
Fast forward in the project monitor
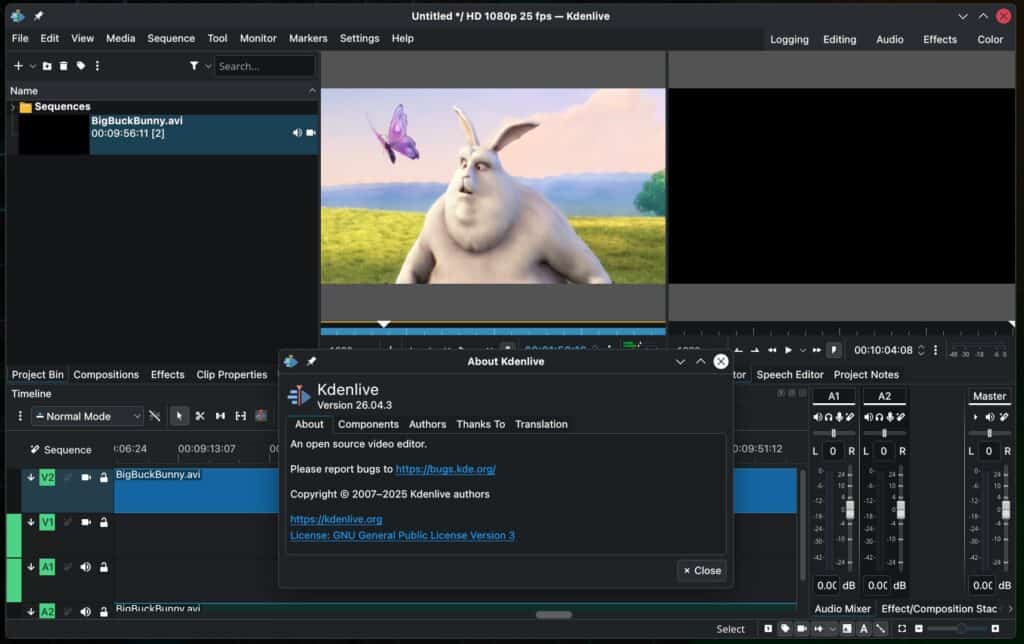[x=816, y=351]
